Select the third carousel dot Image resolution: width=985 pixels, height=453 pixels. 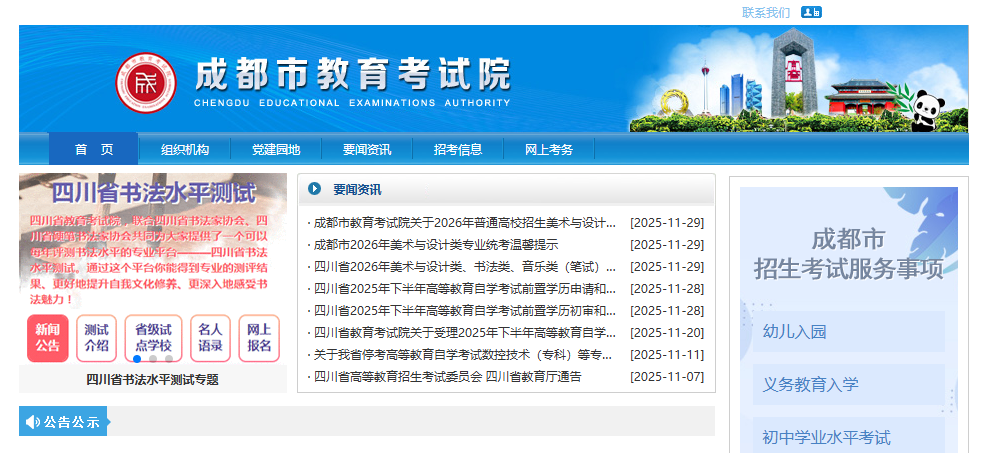pos(168,359)
